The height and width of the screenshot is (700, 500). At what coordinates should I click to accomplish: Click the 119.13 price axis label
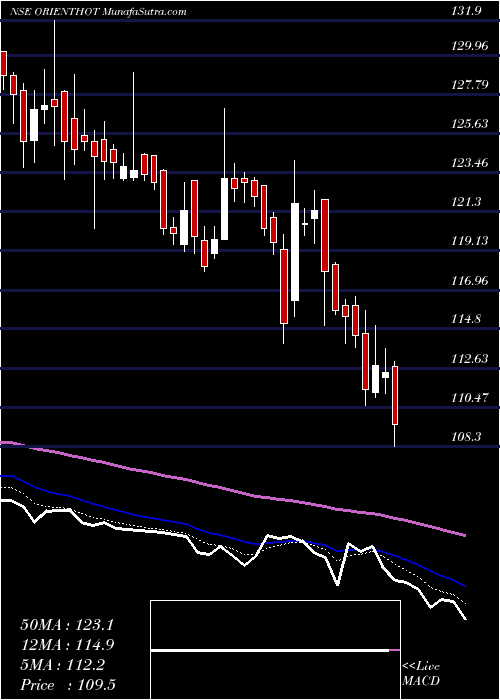(470, 241)
